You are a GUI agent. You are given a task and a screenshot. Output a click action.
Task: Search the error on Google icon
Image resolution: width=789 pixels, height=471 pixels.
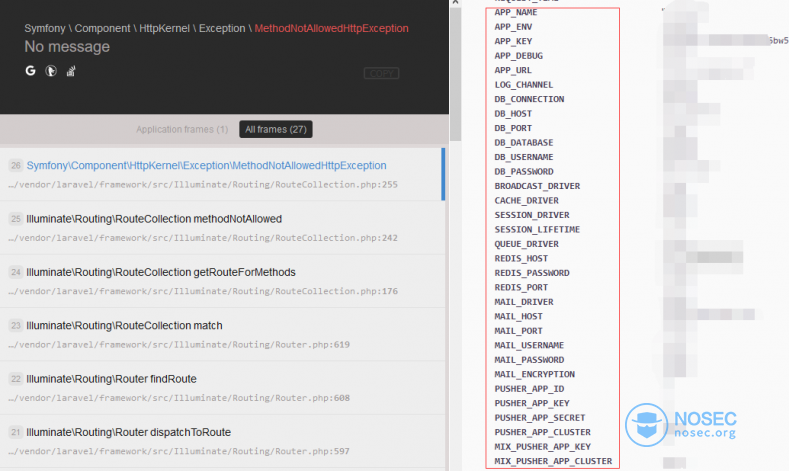point(31,71)
